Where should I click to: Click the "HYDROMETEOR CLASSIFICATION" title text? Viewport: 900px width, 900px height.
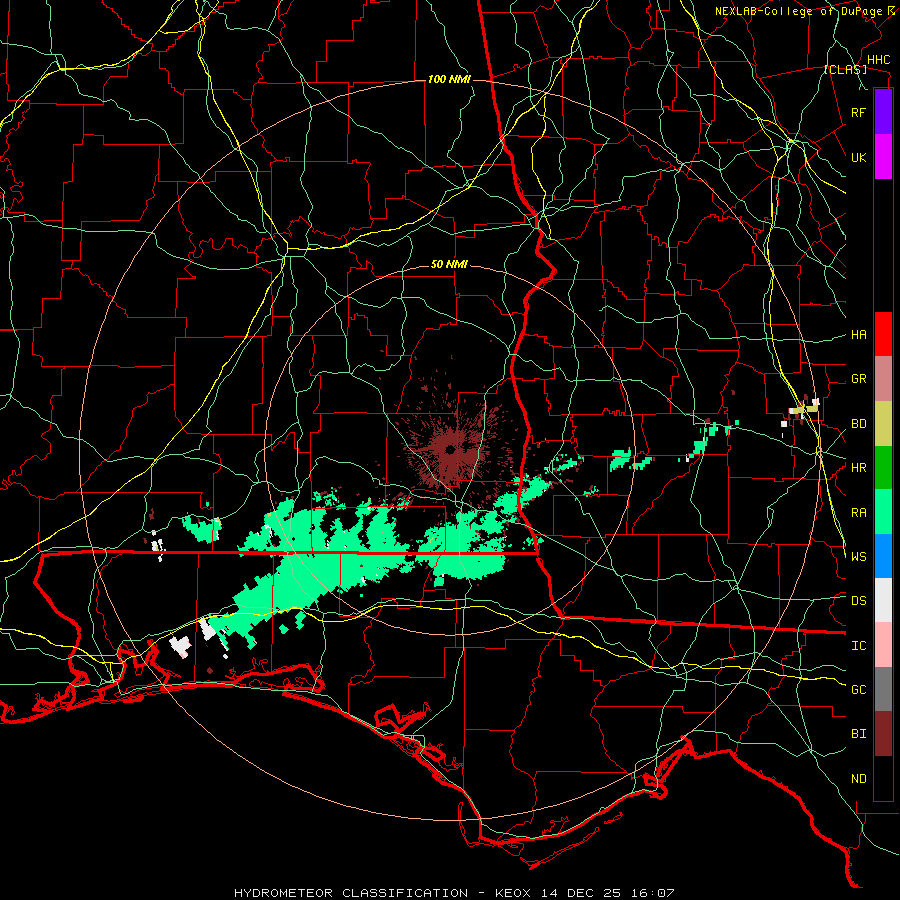351,893
